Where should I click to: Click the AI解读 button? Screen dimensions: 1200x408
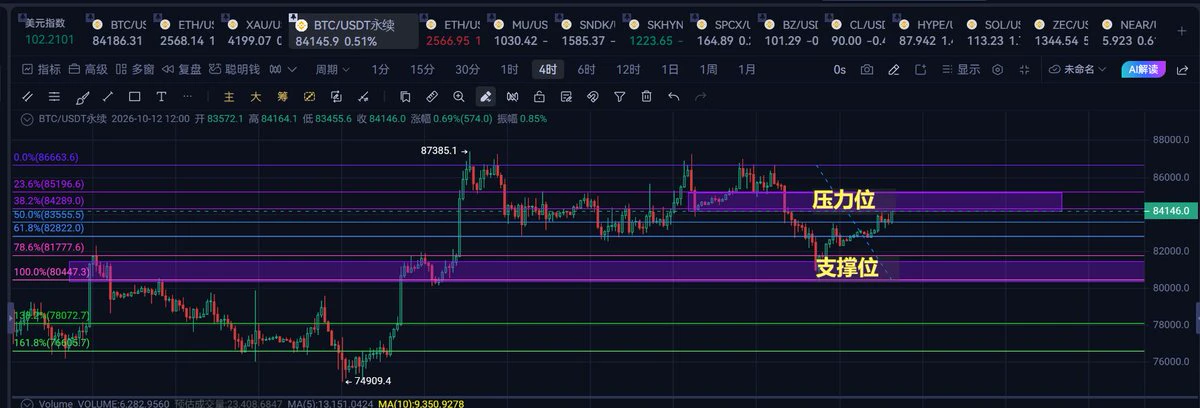pos(1142,70)
